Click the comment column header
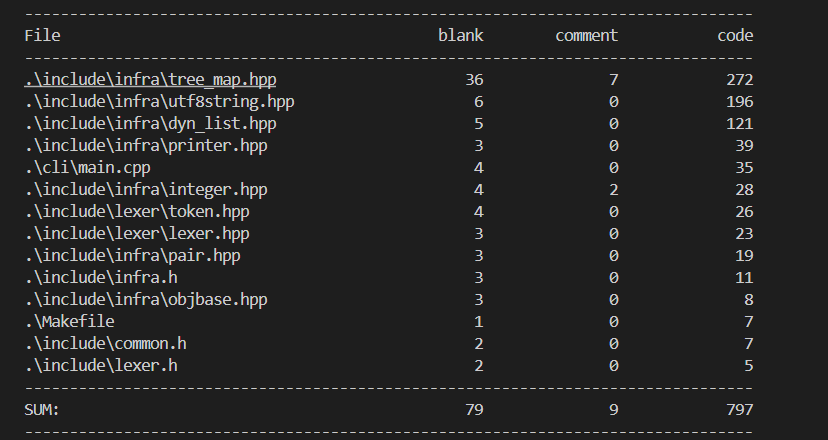The image size is (828, 440). pos(587,36)
